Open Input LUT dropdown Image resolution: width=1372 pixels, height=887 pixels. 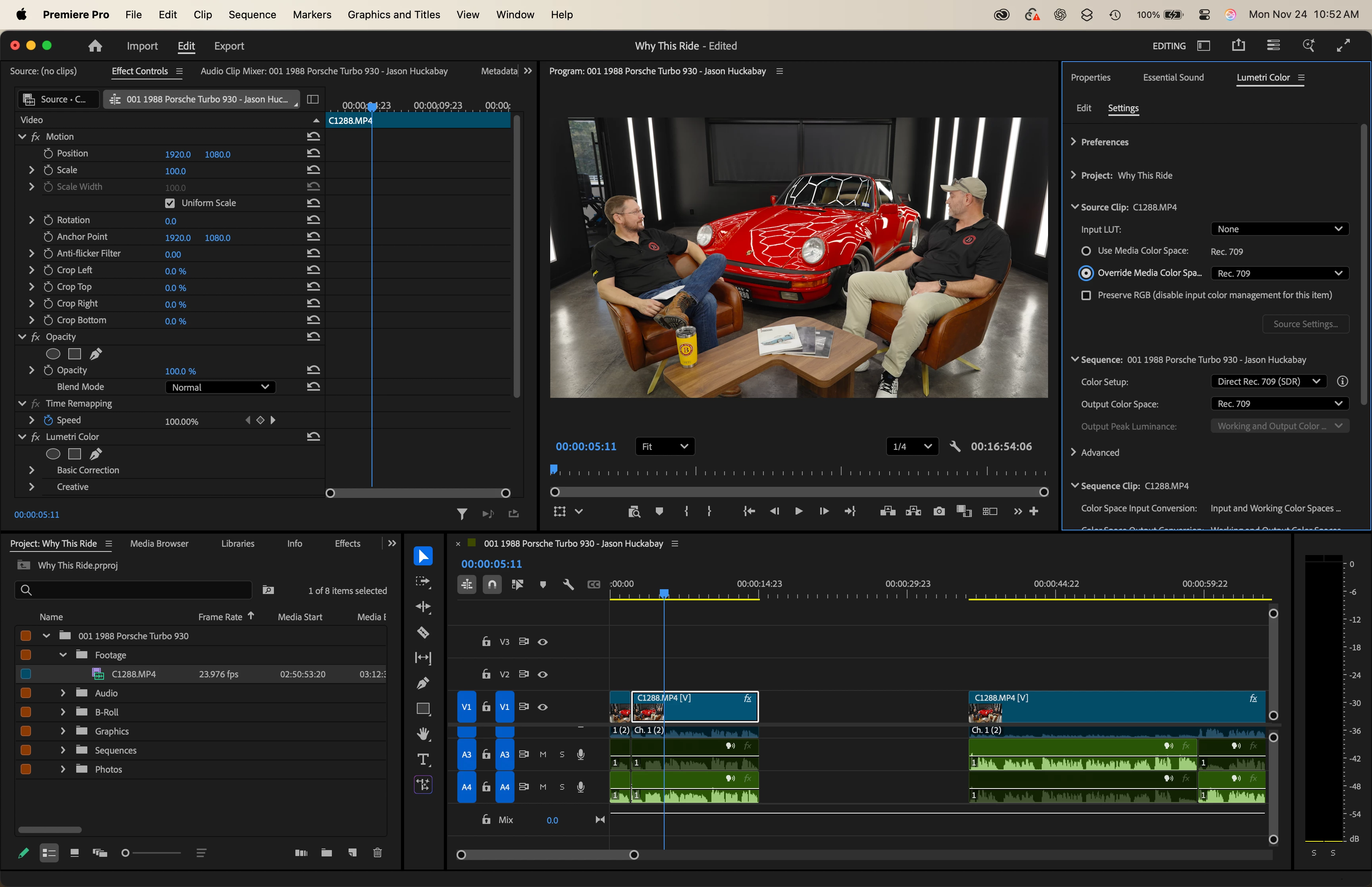pyautogui.click(x=1280, y=229)
